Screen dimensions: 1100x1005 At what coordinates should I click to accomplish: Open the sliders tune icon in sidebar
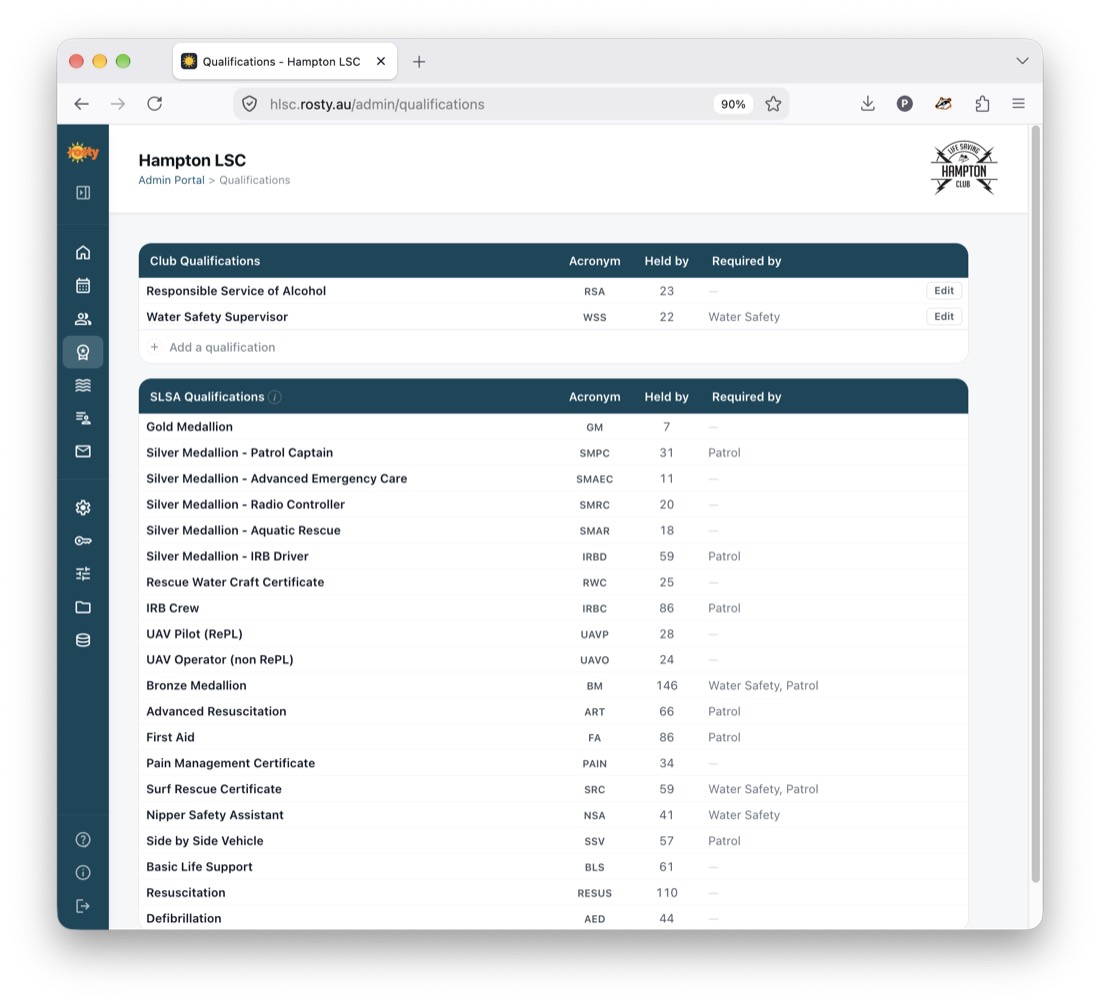click(x=83, y=574)
